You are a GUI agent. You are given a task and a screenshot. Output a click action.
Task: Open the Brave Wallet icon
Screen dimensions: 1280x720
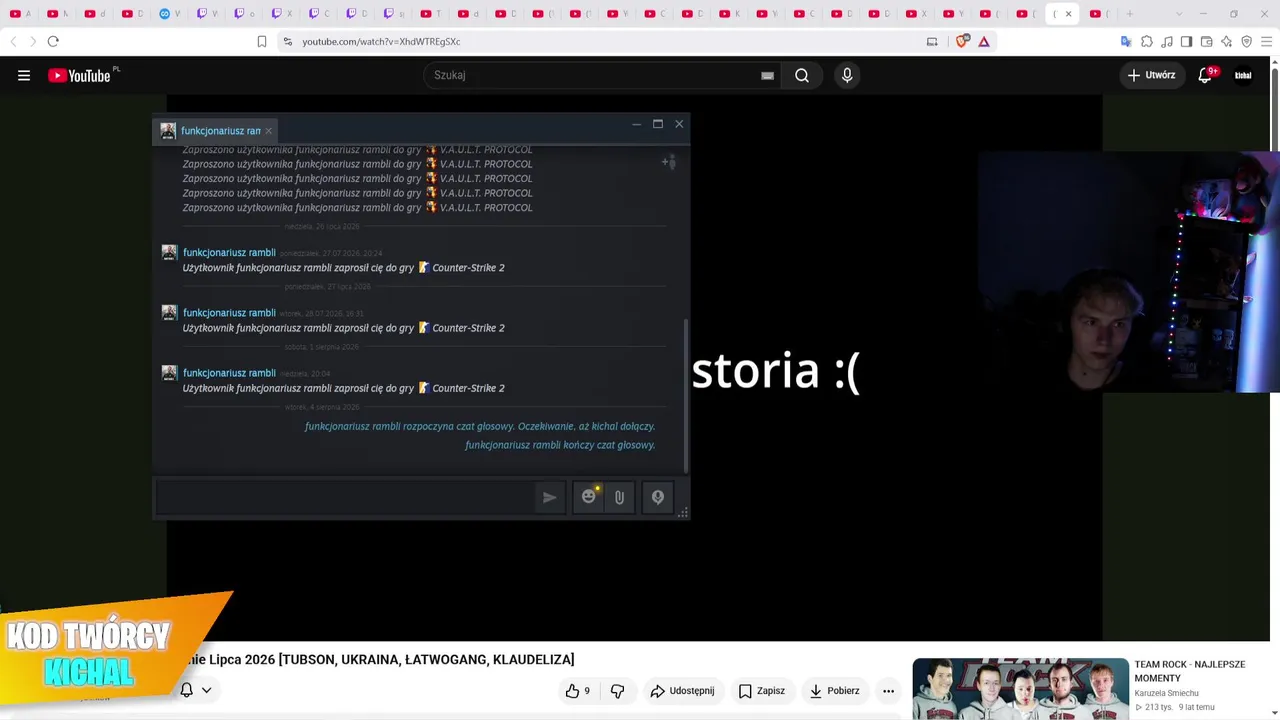pyautogui.click(x=1206, y=41)
